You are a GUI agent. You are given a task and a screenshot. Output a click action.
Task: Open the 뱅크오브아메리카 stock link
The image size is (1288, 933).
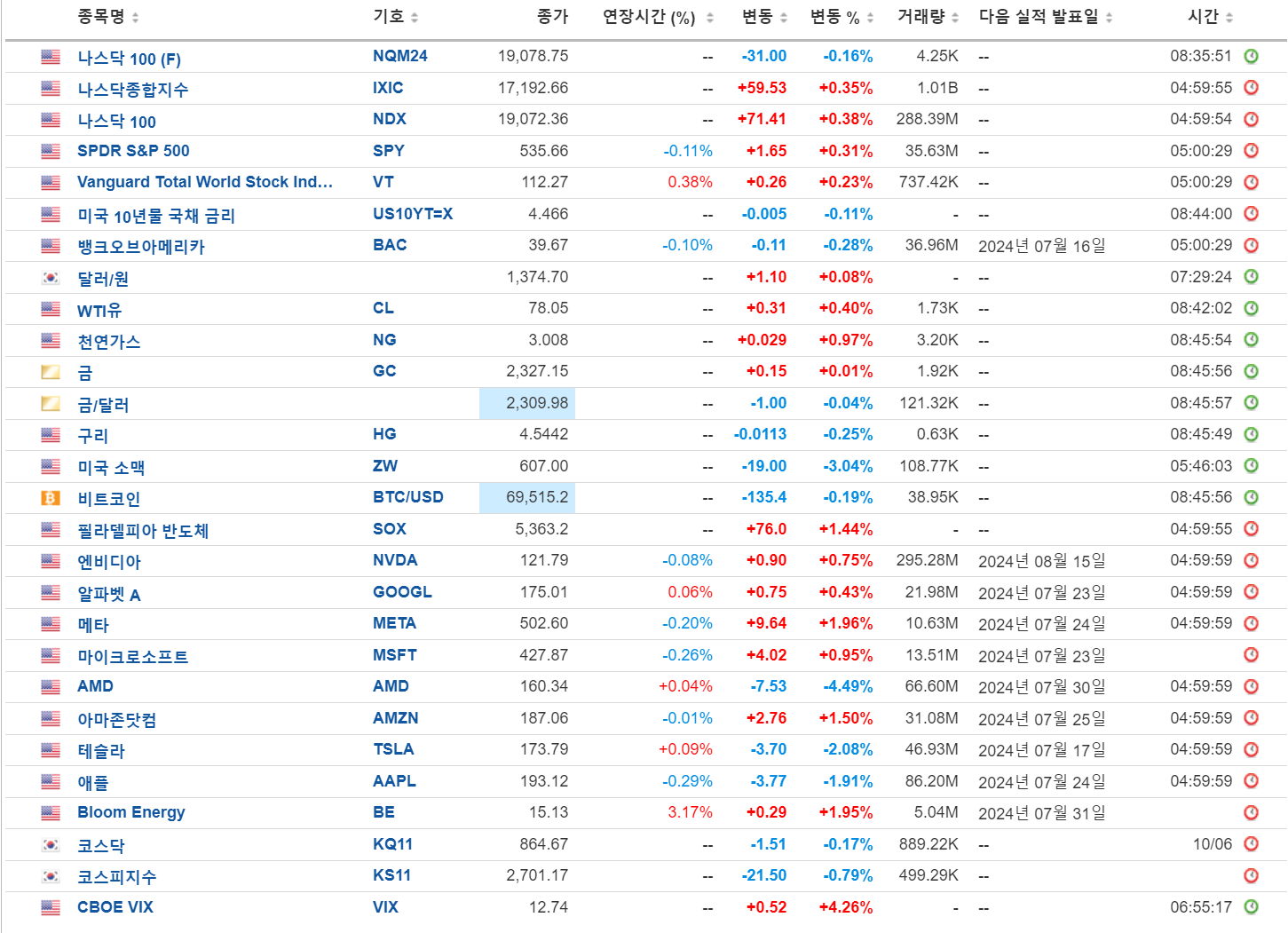(x=141, y=247)
